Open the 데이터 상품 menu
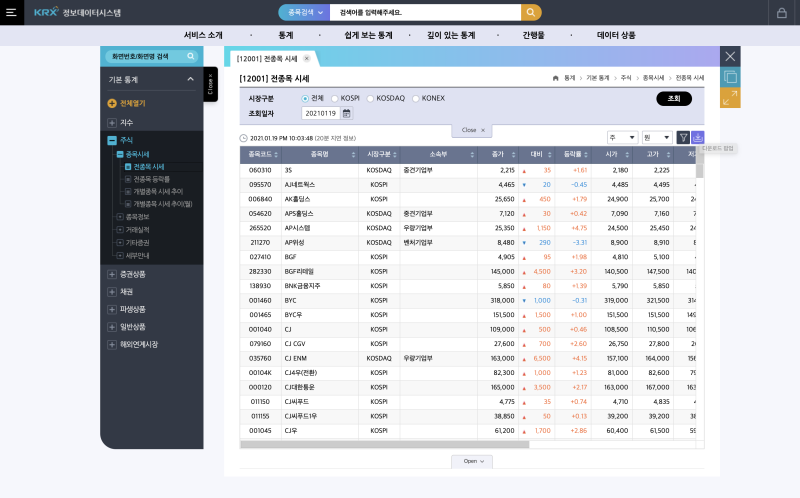Viewport: 800px width, 498px height. coord(616,35)
